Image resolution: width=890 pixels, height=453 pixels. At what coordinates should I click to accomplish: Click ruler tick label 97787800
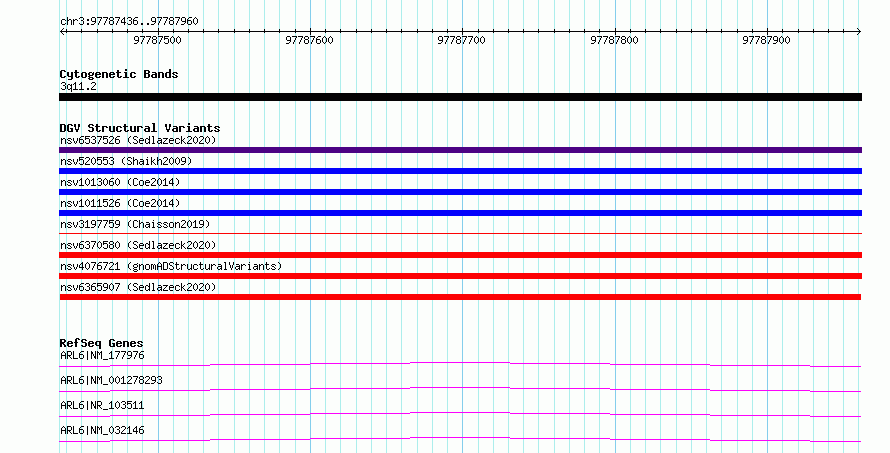pyautogui.click(x=614, y=40)
